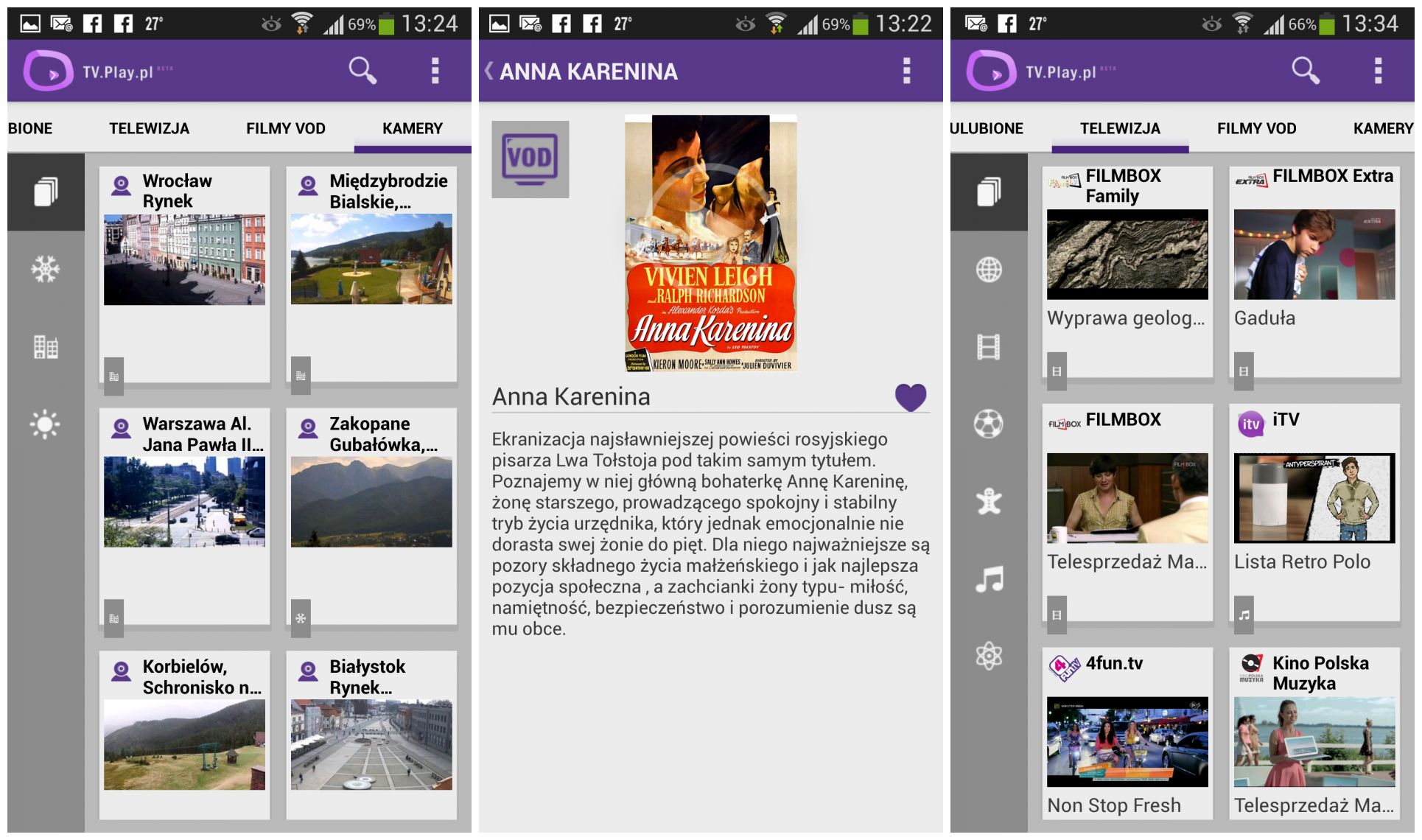Switch to FILMY VOD tab on right screen

[x=1256, y=128]
